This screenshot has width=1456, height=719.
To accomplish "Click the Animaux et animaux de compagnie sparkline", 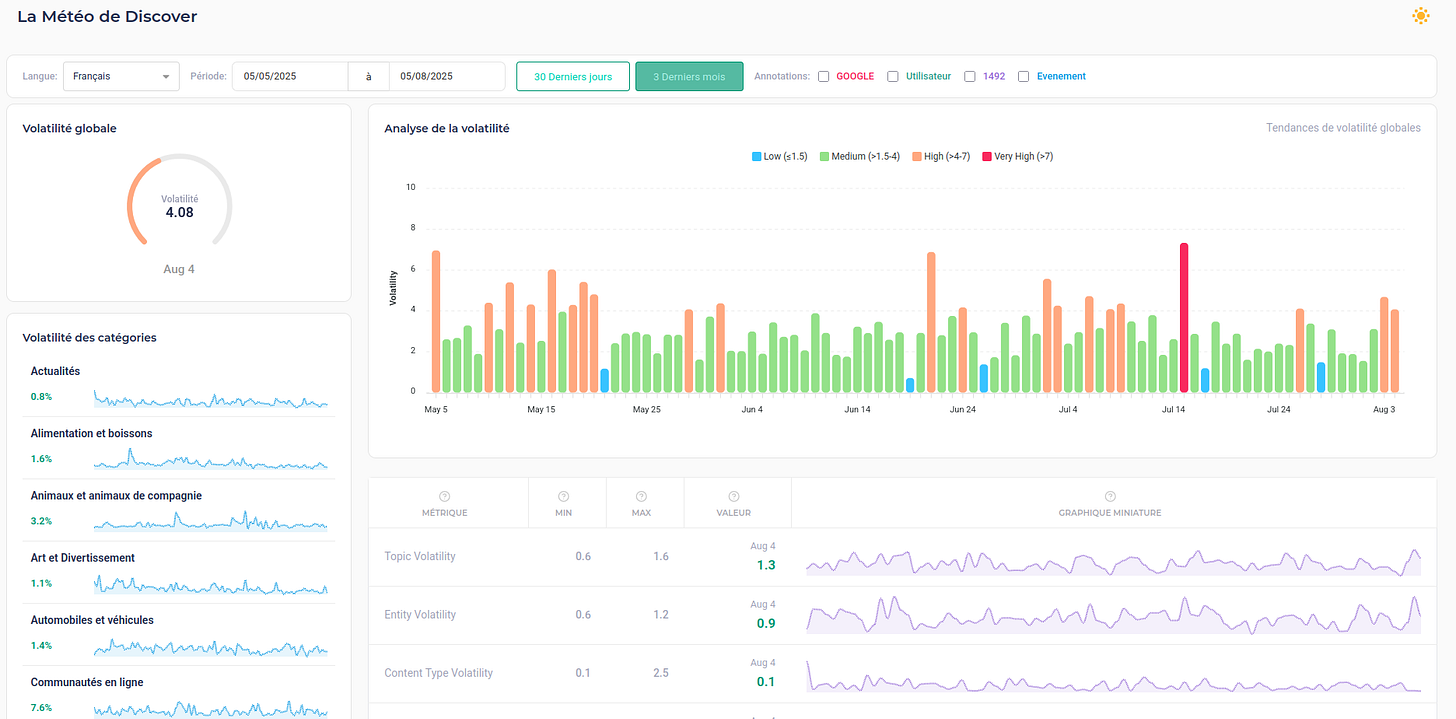I will [211, 522].
